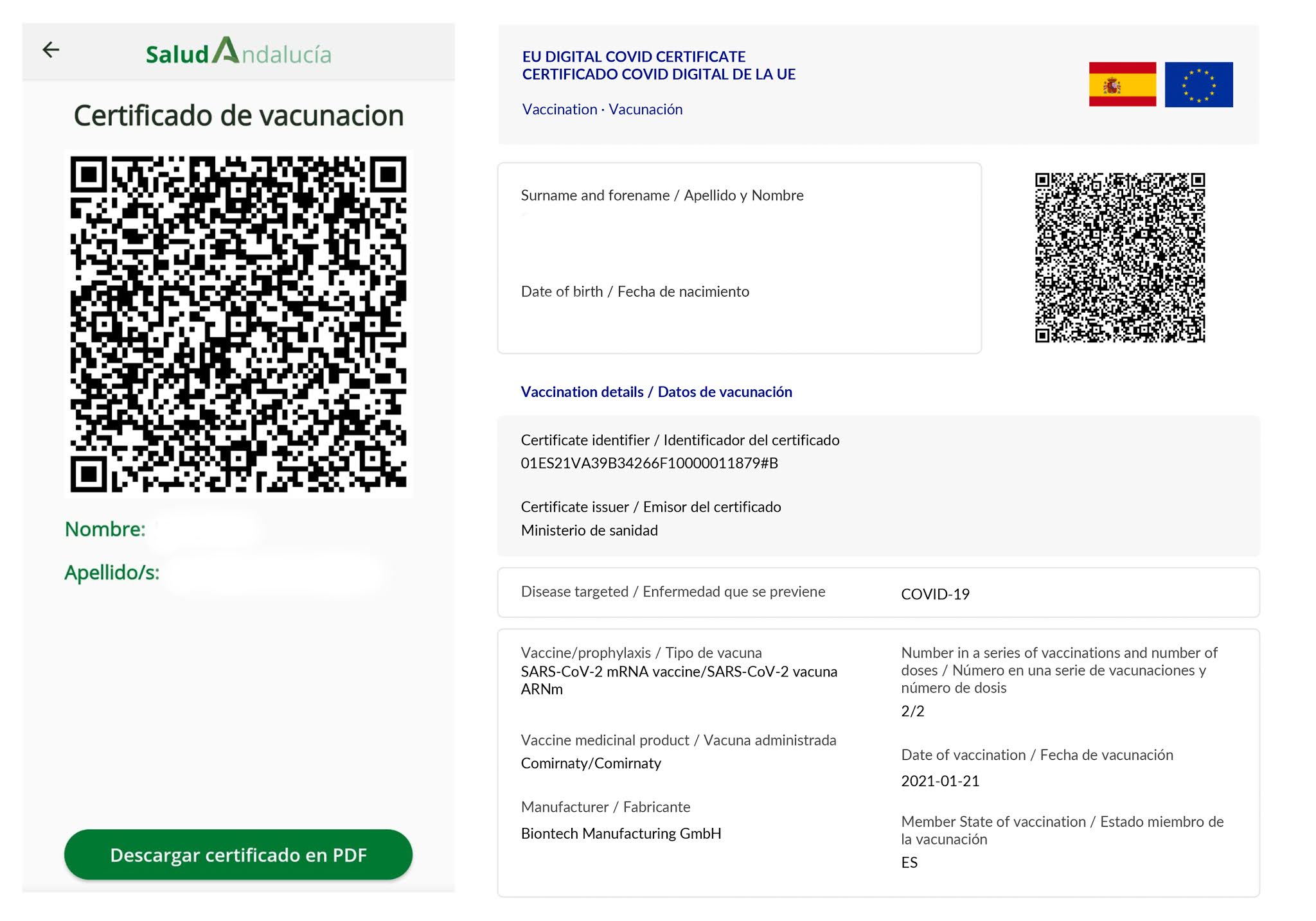This screenshot has width=1316, height=921.
Task: Select the Nombre field label
Action: [x=105, y=529]
